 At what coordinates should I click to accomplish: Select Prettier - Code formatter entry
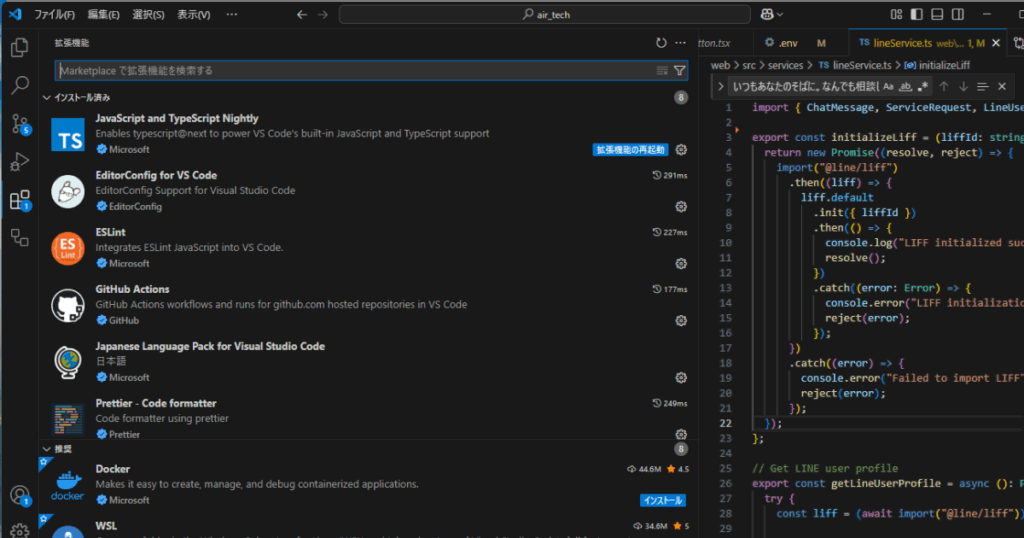[x=369, y=419]
